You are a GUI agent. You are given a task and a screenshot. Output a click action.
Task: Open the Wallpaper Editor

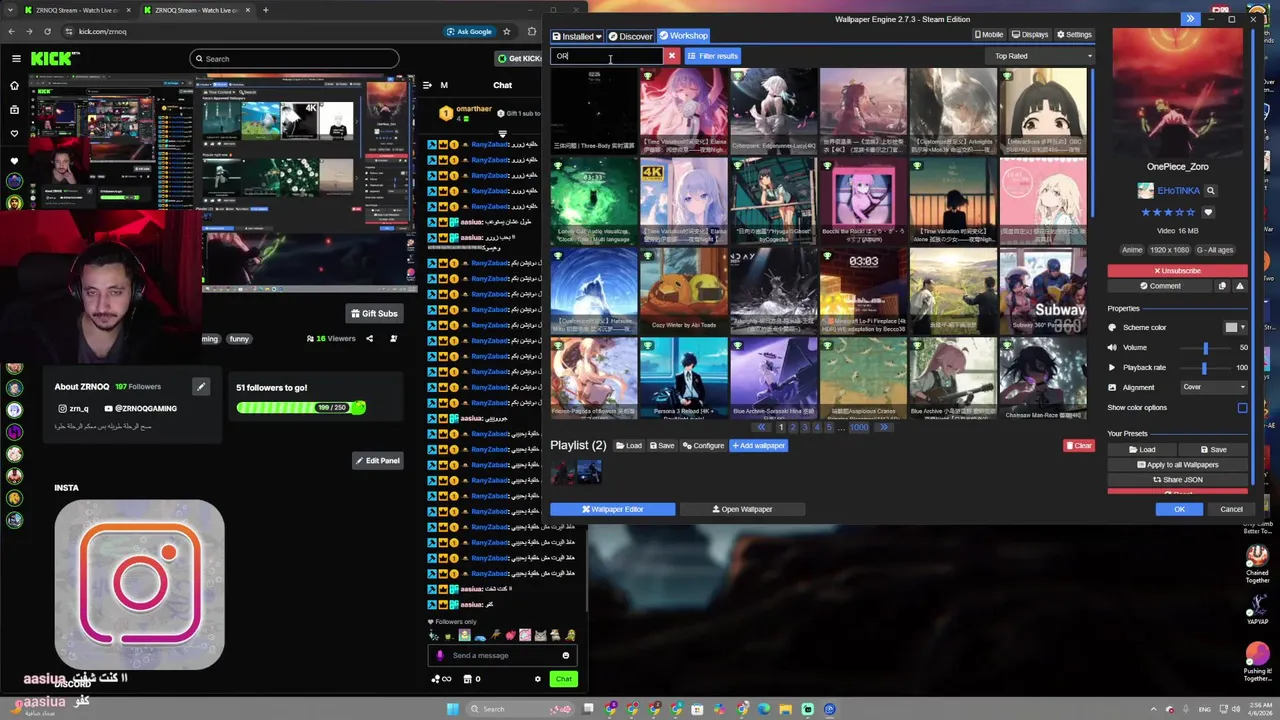tap(612, 509)
